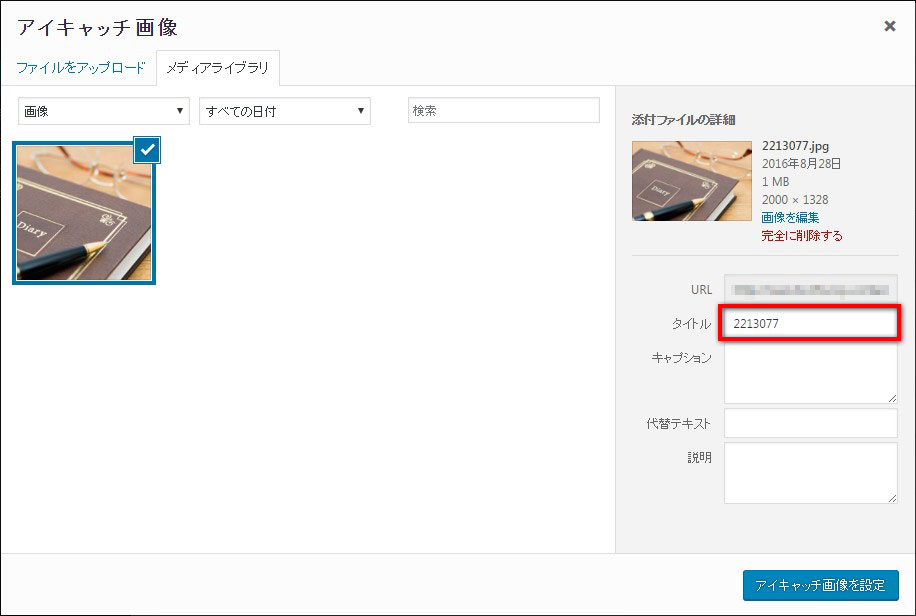Click the 説明 description text area

[x=810, y=472]
